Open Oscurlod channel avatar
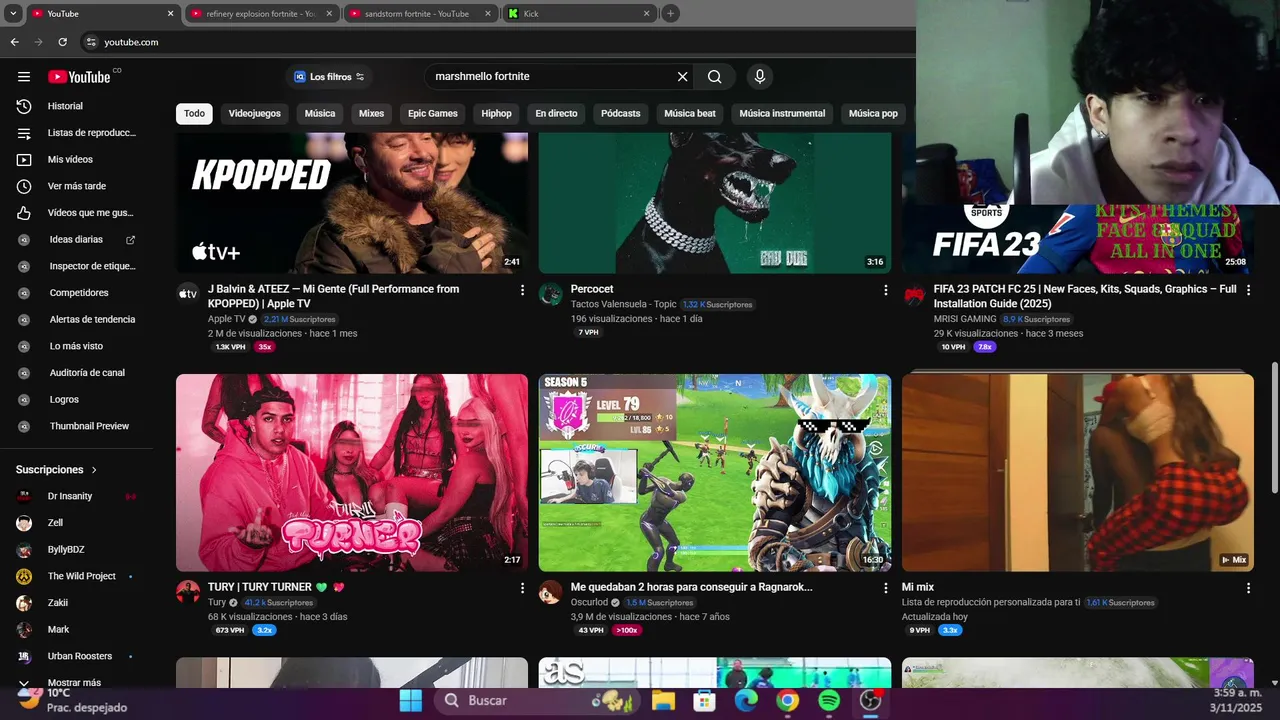 point(551,592)
